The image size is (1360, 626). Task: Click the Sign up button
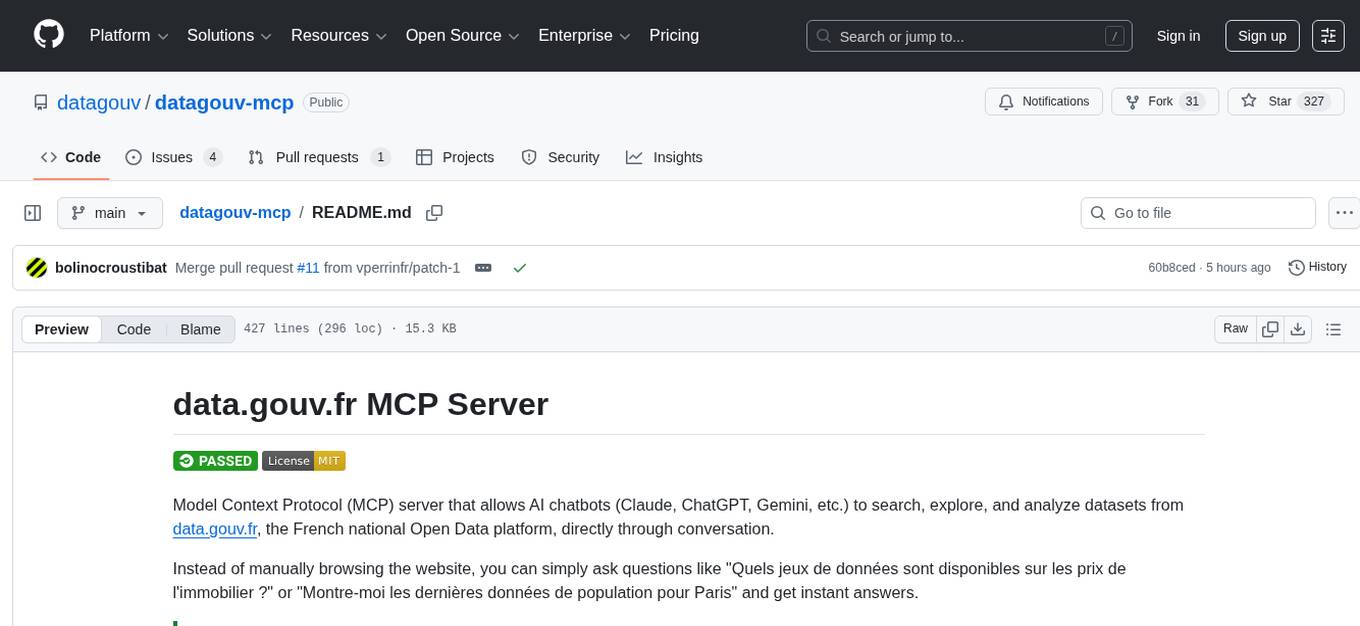(1261, 35)
